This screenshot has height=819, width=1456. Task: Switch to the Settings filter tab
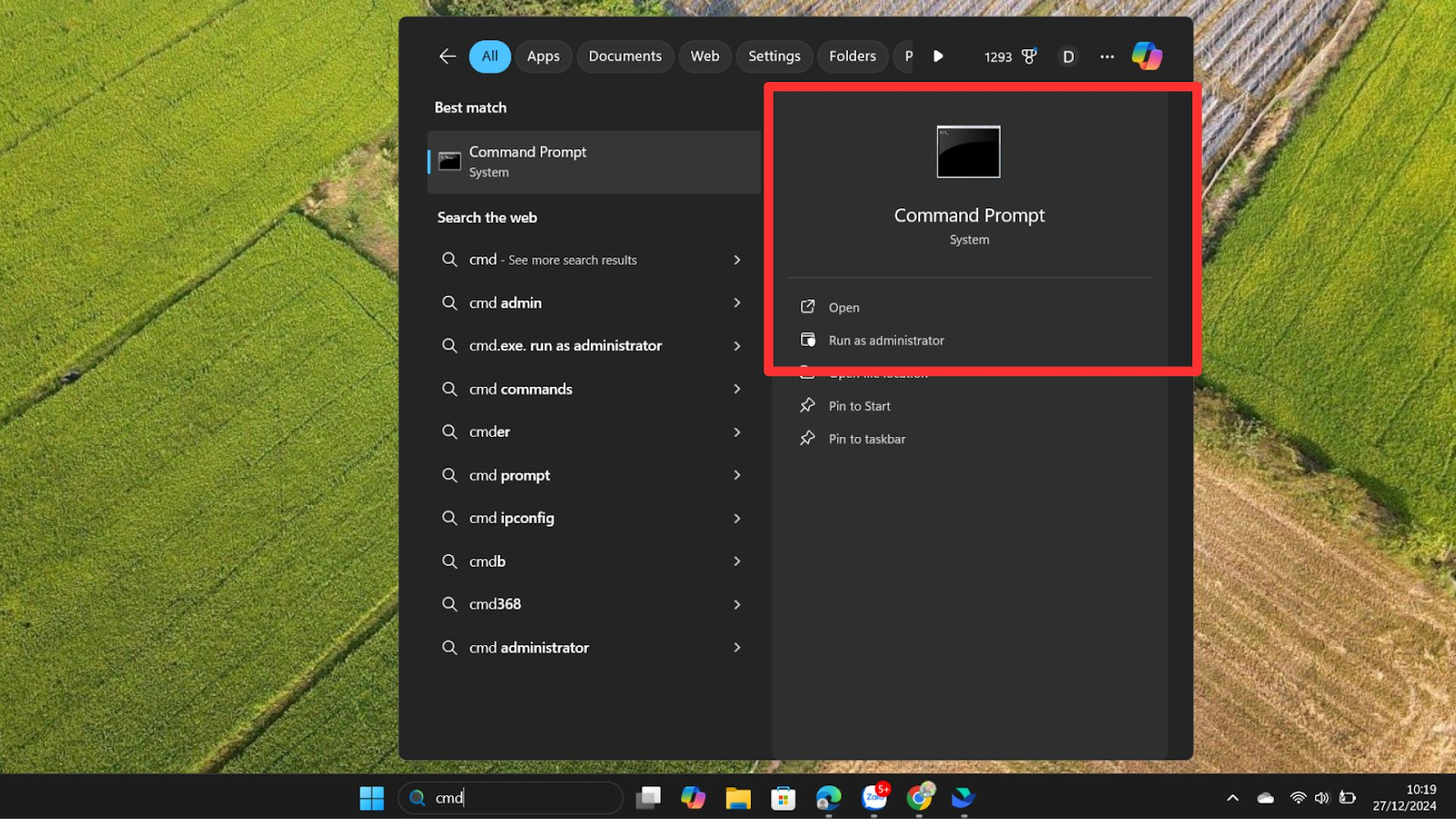[774, 56]
